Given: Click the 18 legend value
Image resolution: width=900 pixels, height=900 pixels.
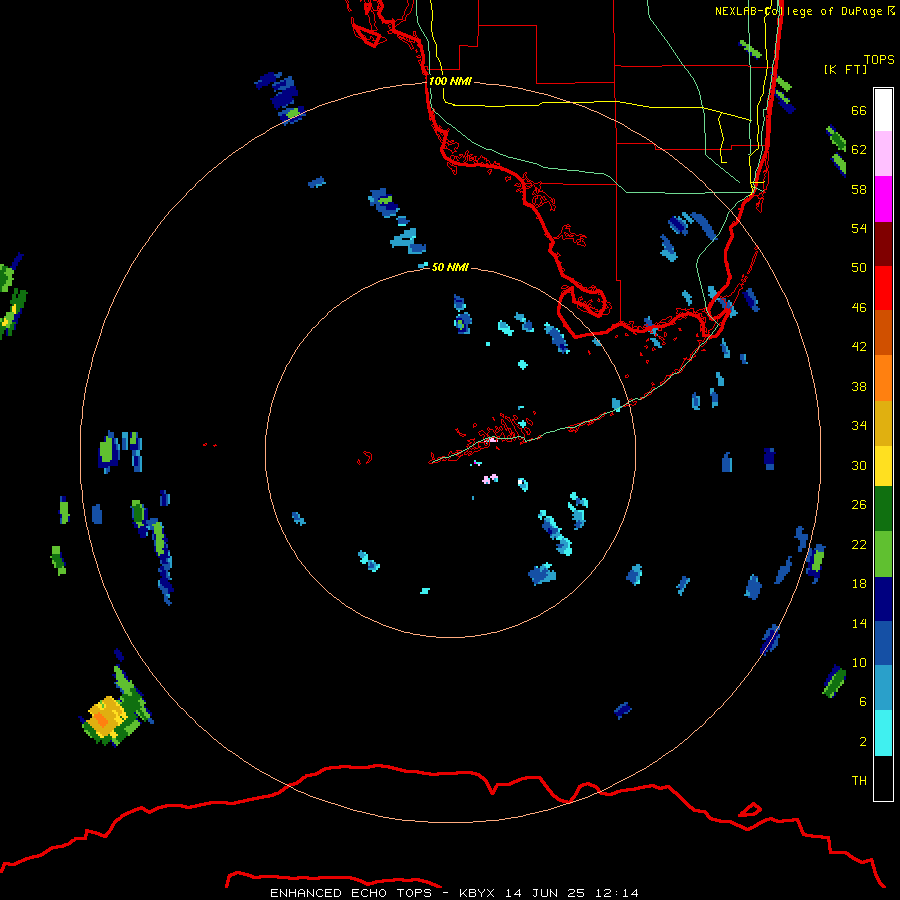Looking at the screenshot, I should pos(859,584).
